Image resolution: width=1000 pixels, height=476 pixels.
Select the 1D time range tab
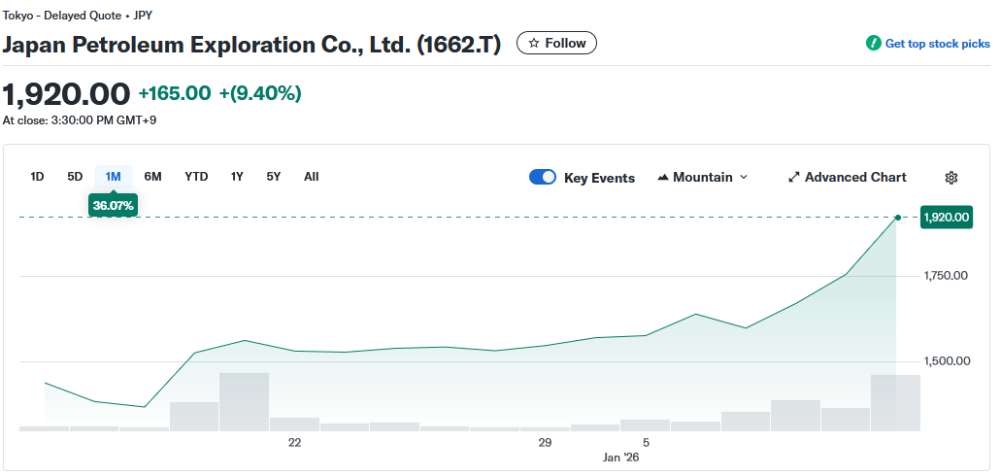(x=37, y=177)
